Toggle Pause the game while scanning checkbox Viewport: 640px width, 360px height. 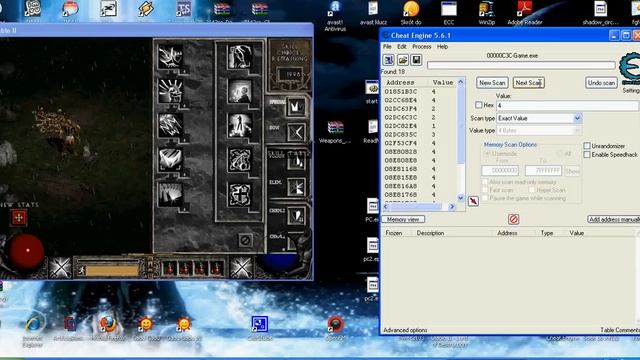click(x=485, y=198)
